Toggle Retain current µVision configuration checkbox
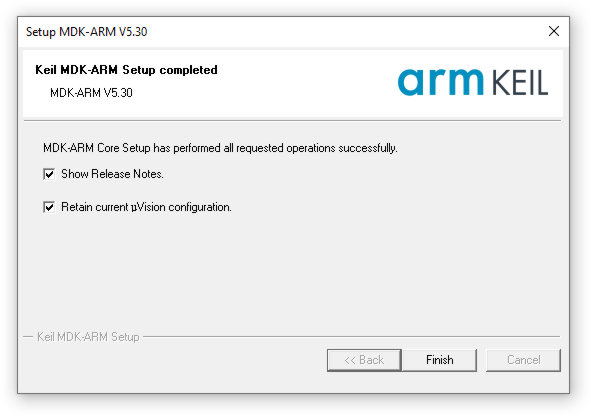The width and height of the screenshot is (591, 416). pyautogui.click(x=49, y=207)
